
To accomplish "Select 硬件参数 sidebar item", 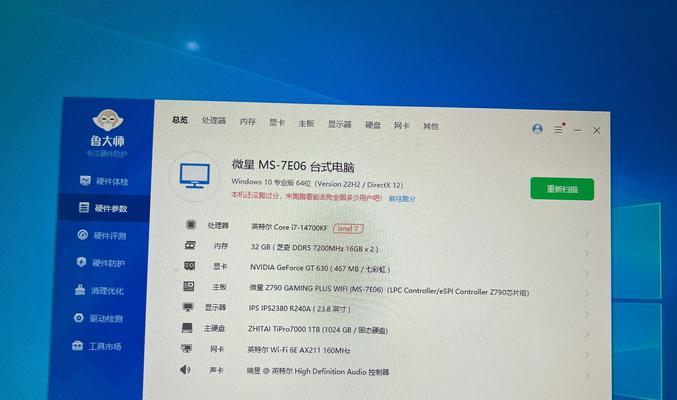I will 103,208.
